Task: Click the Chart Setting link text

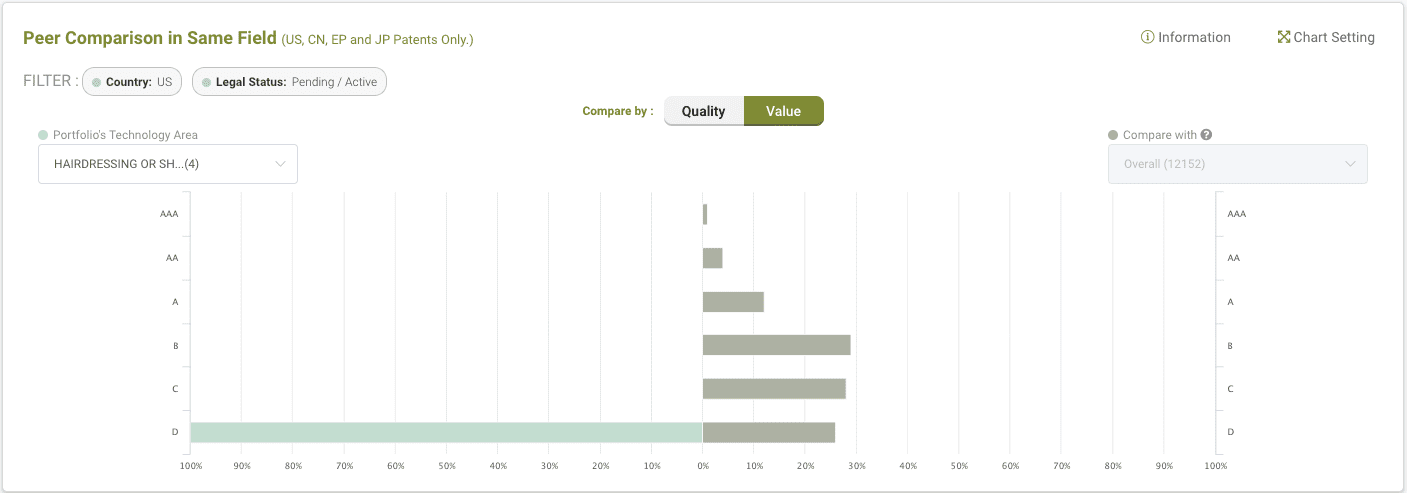Action: click(1334, 37)
